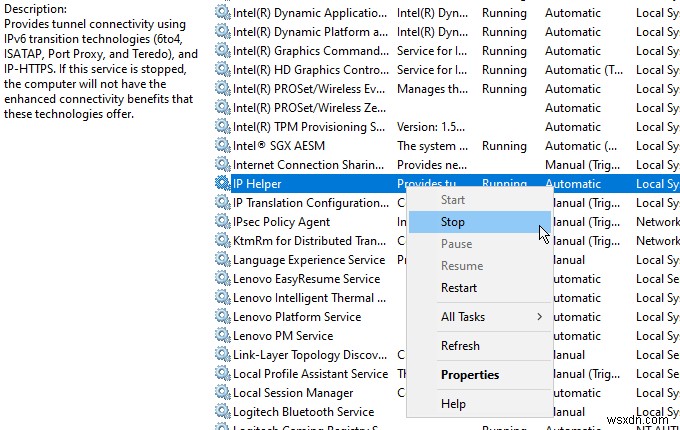Click gear icon for Intel(R) PROSet/Wireless Ze service
This screenshot has height=430, width=680.
point(222,108)
